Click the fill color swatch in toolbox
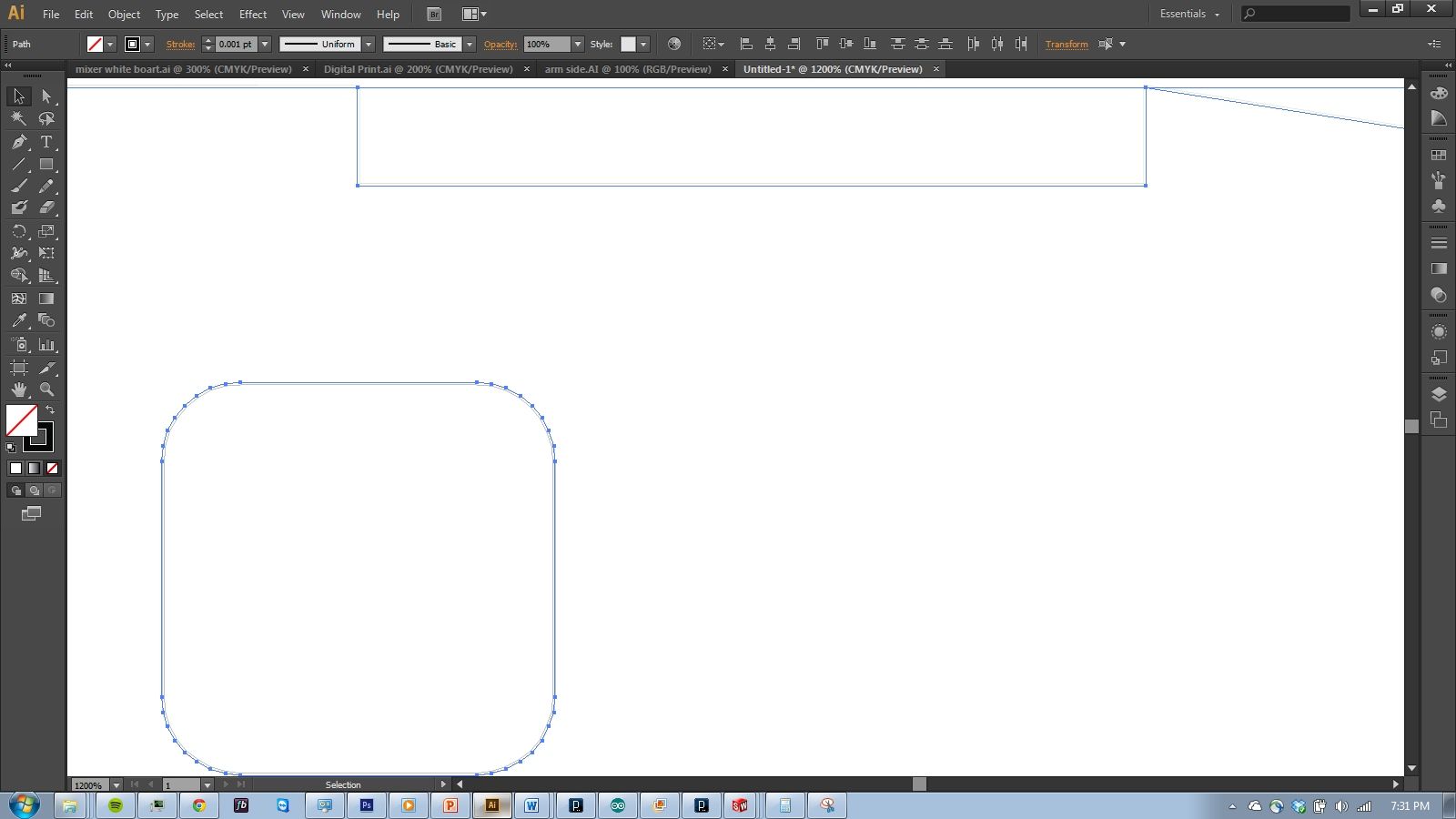1456x819 pixels. [x=21, y=420]
